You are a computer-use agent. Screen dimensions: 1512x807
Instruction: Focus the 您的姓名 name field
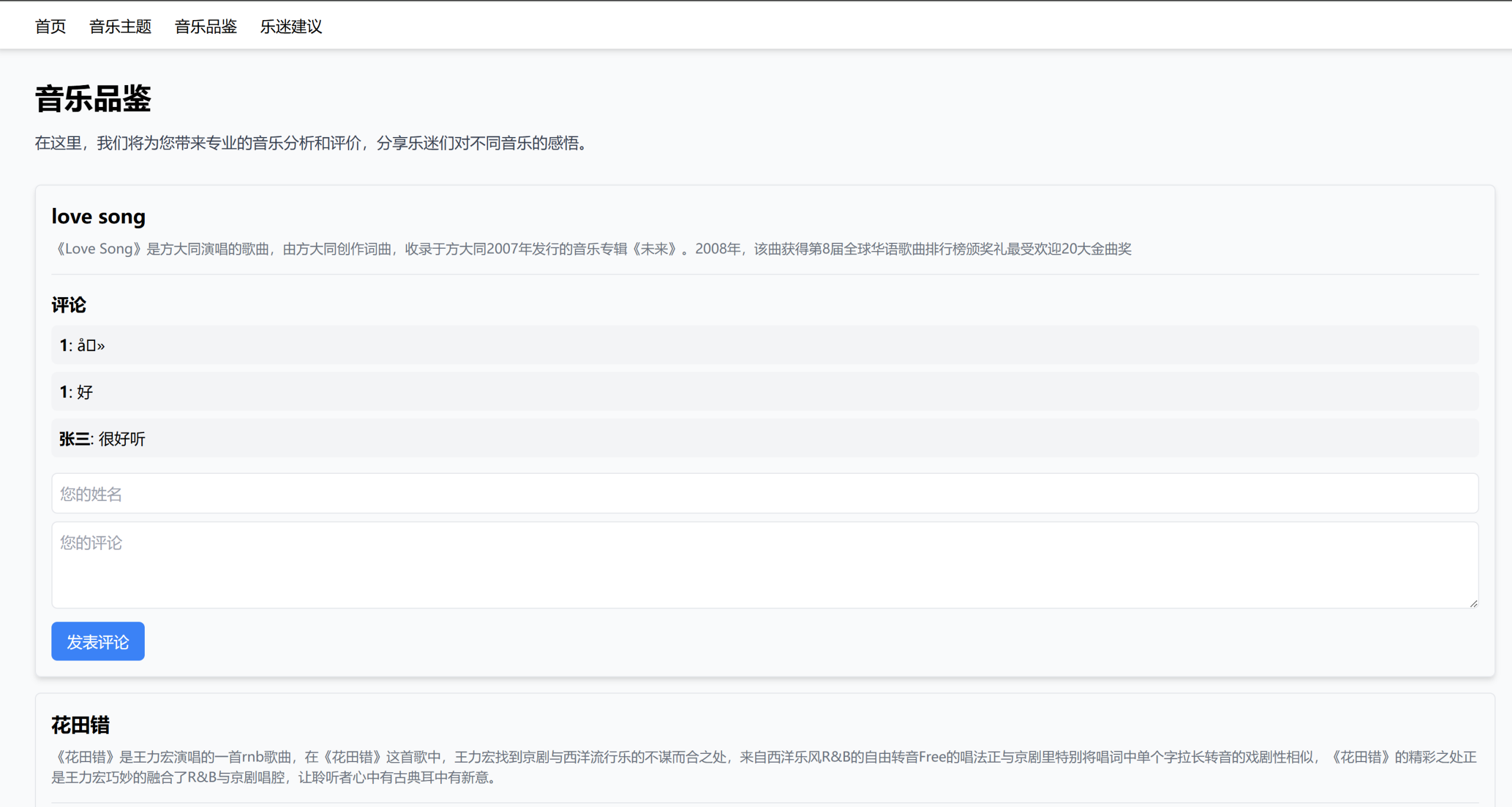pos(765,493)
